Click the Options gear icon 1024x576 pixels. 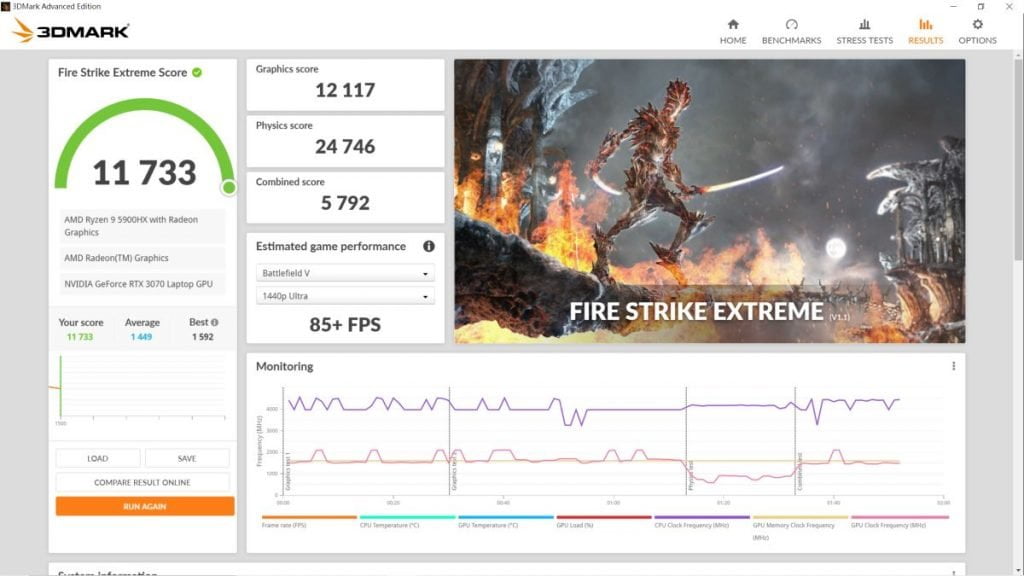coord(977,25)
